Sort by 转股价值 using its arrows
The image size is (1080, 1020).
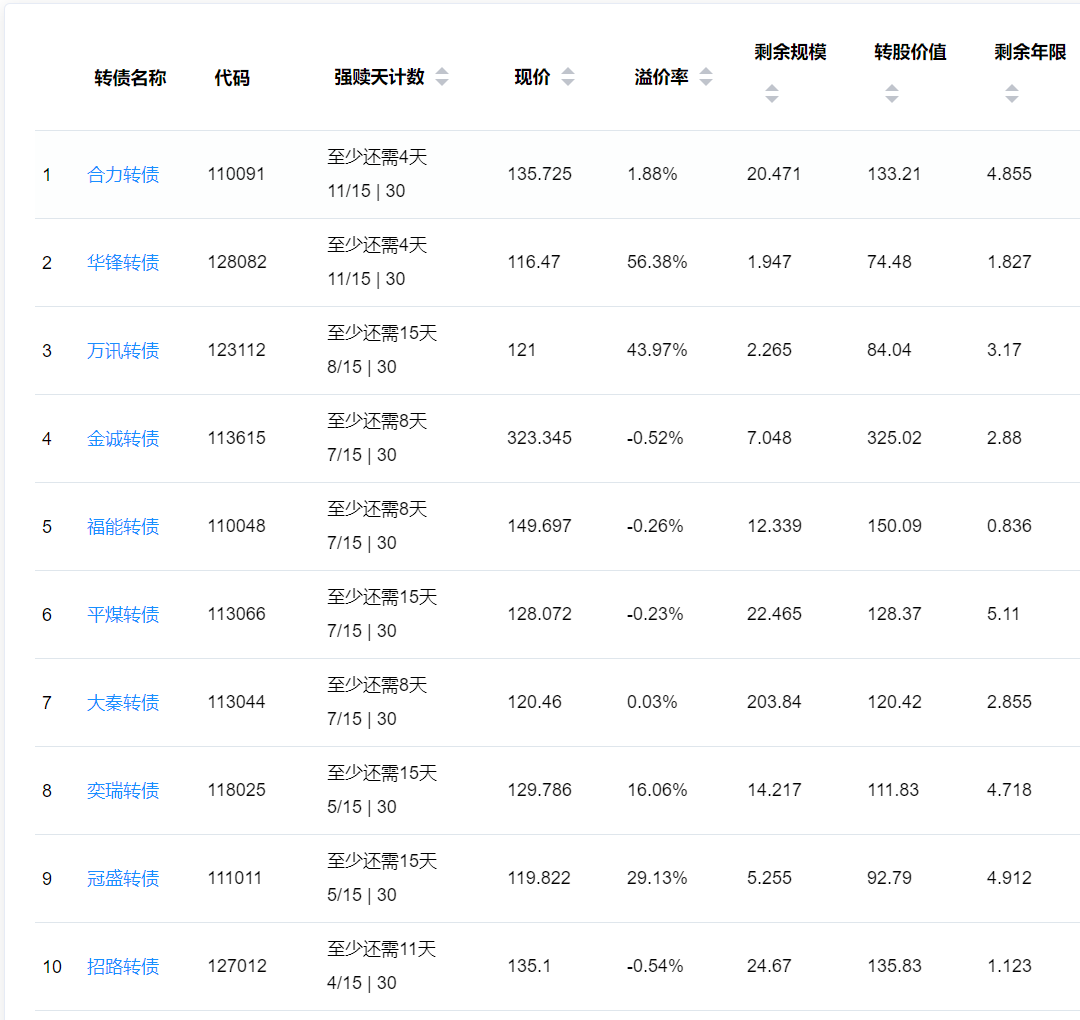tap(891, 94)
